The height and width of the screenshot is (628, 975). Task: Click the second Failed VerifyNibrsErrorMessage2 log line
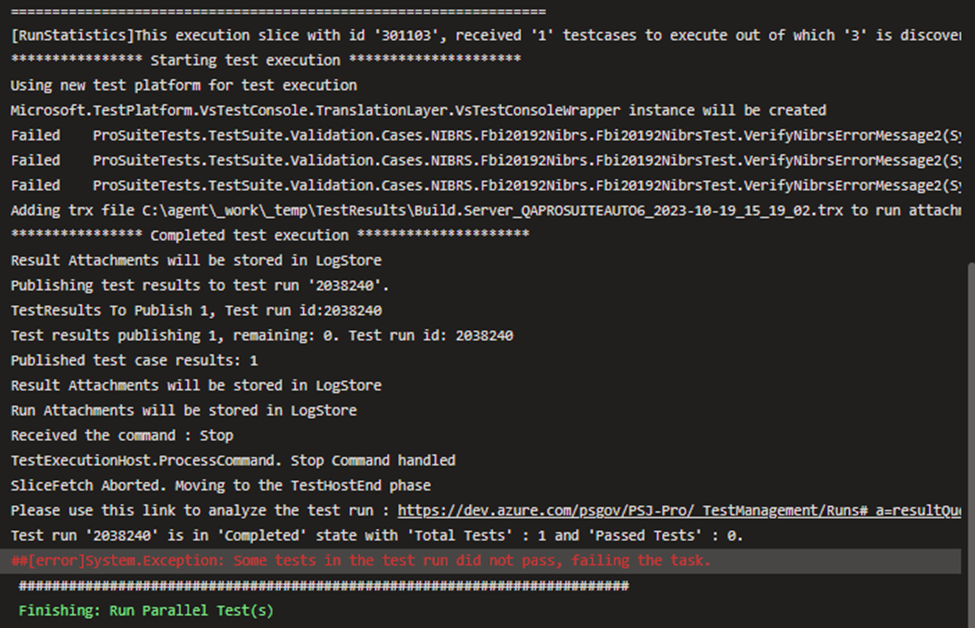point(486,160)
